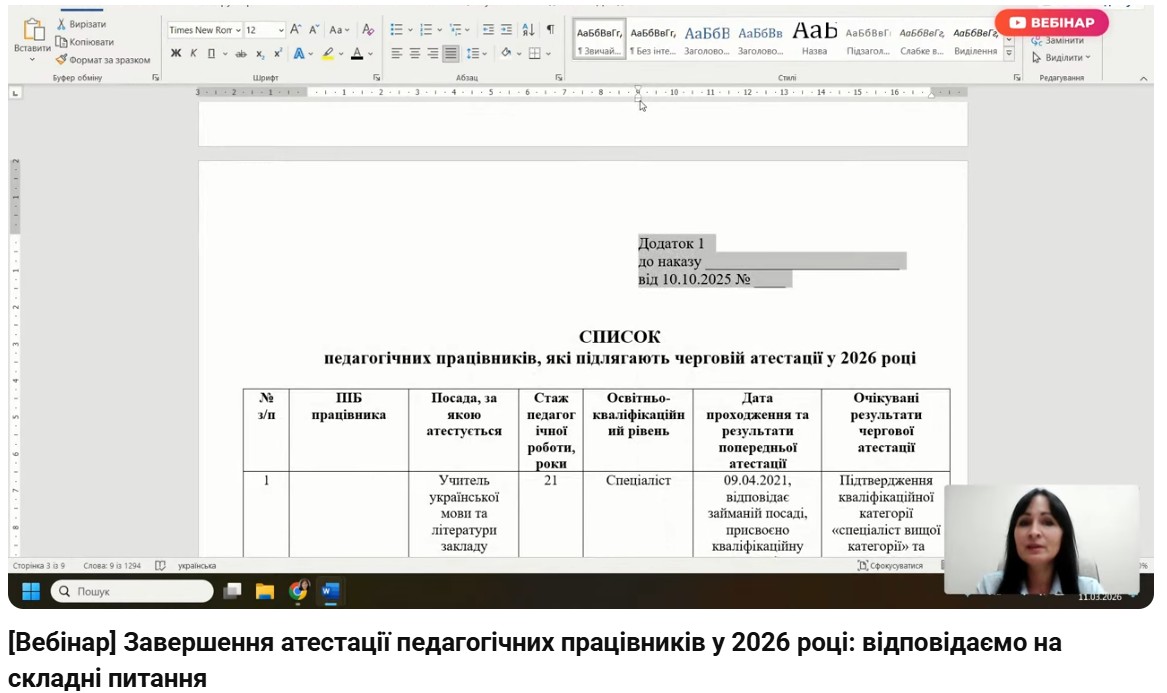Toggle show paragraph marks (¶)
The height and width of the screenshot is (693, 1167).
[550, 30]
